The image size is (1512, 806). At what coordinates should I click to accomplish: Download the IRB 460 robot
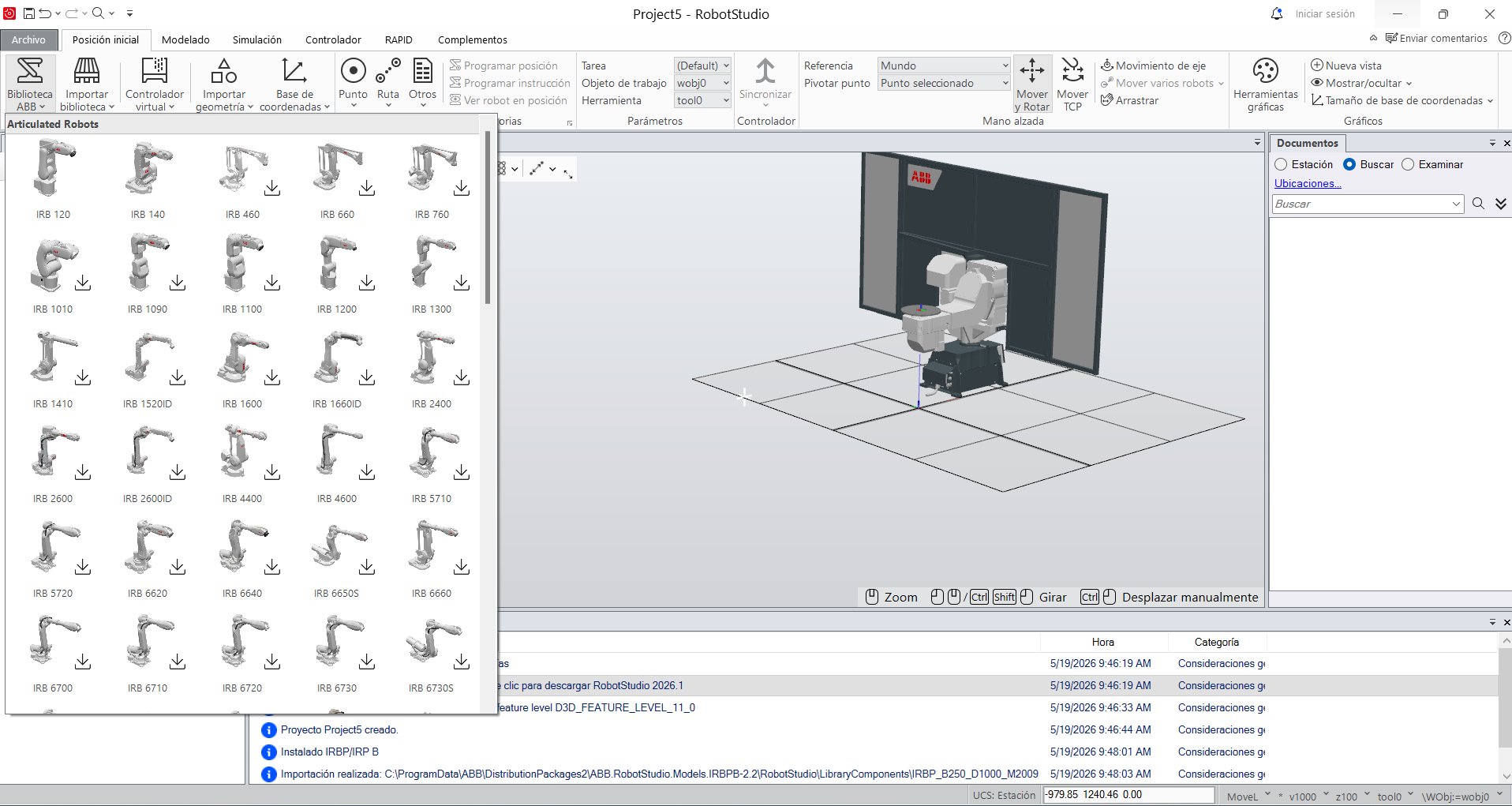(272, 188)
